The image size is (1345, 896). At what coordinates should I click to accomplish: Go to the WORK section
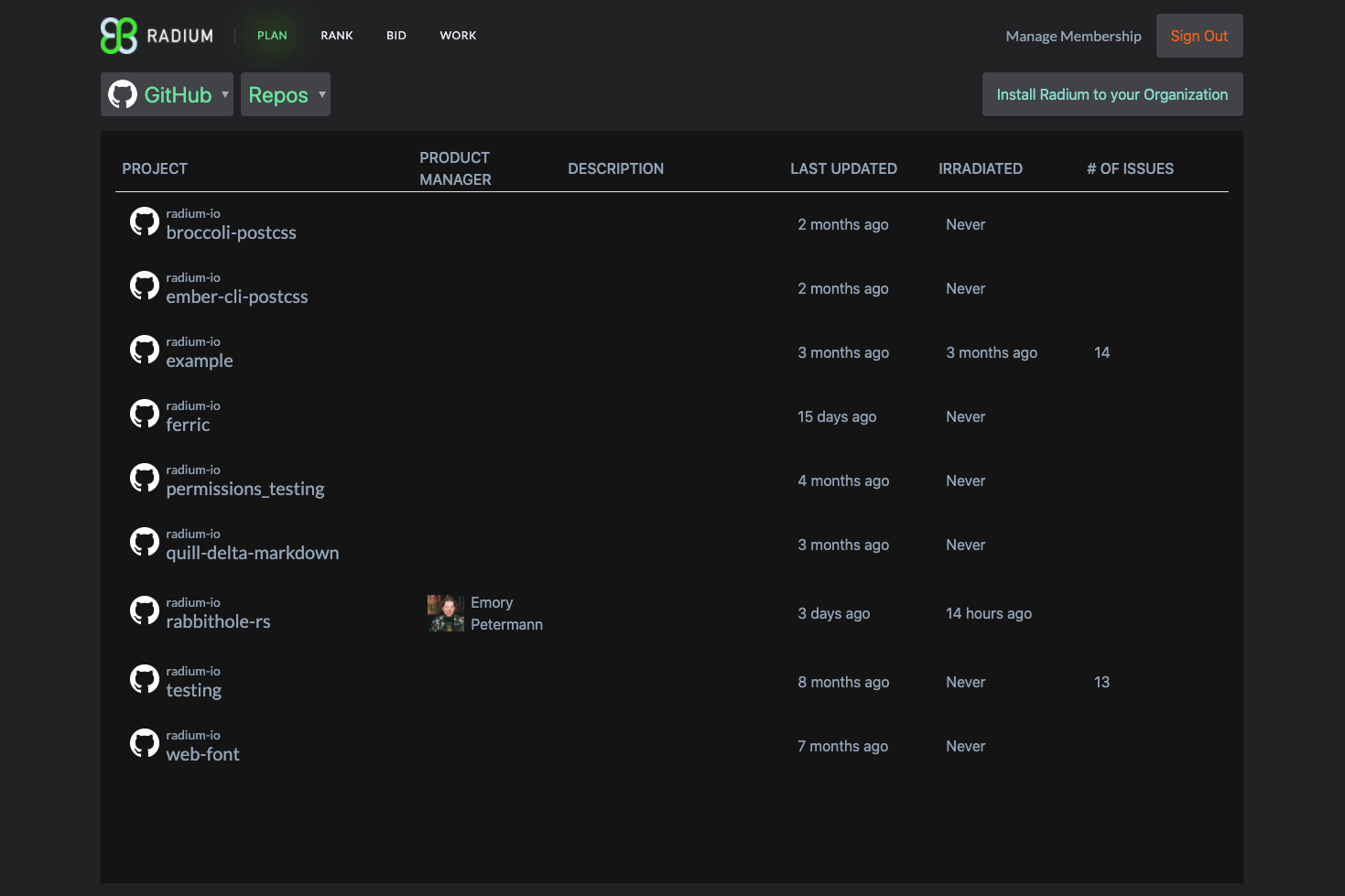click(x=458, y=36)
